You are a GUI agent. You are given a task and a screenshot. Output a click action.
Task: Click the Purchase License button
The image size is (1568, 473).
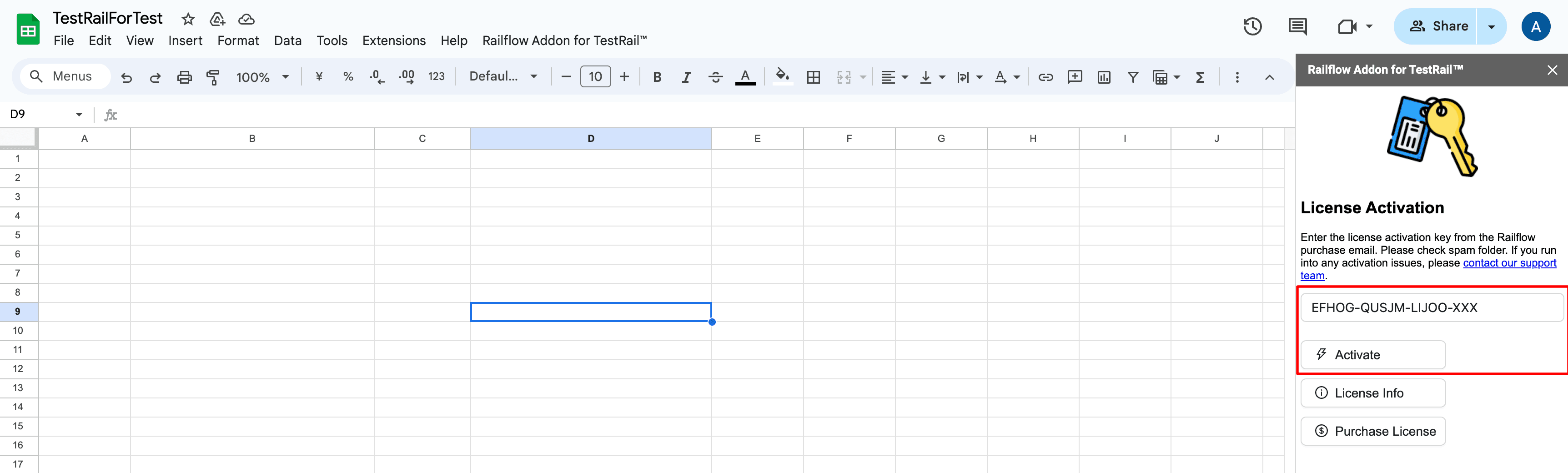pyautogui.click(x=1372, y=432)
